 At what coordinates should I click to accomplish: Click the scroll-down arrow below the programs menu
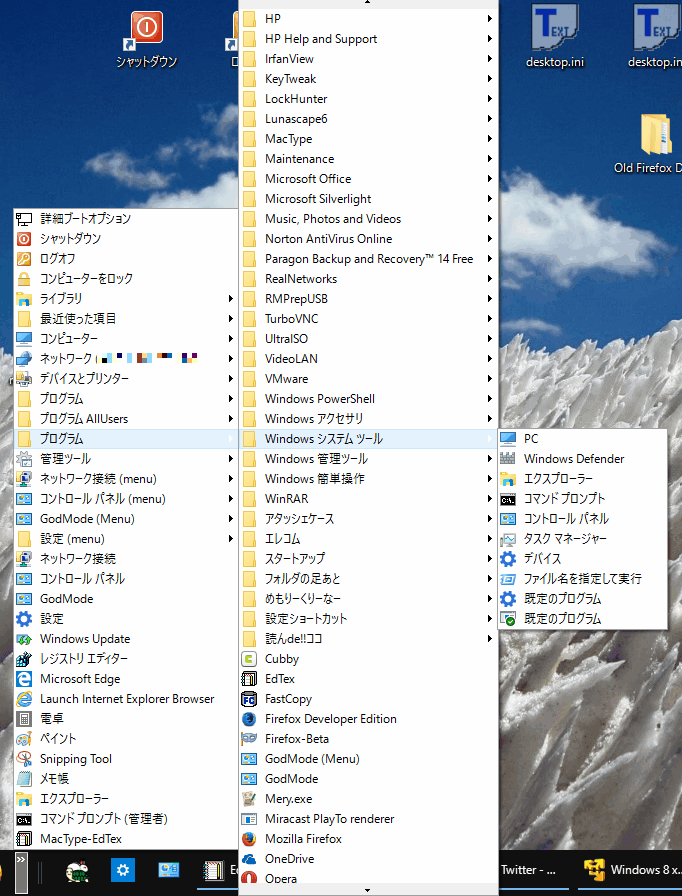368,890
